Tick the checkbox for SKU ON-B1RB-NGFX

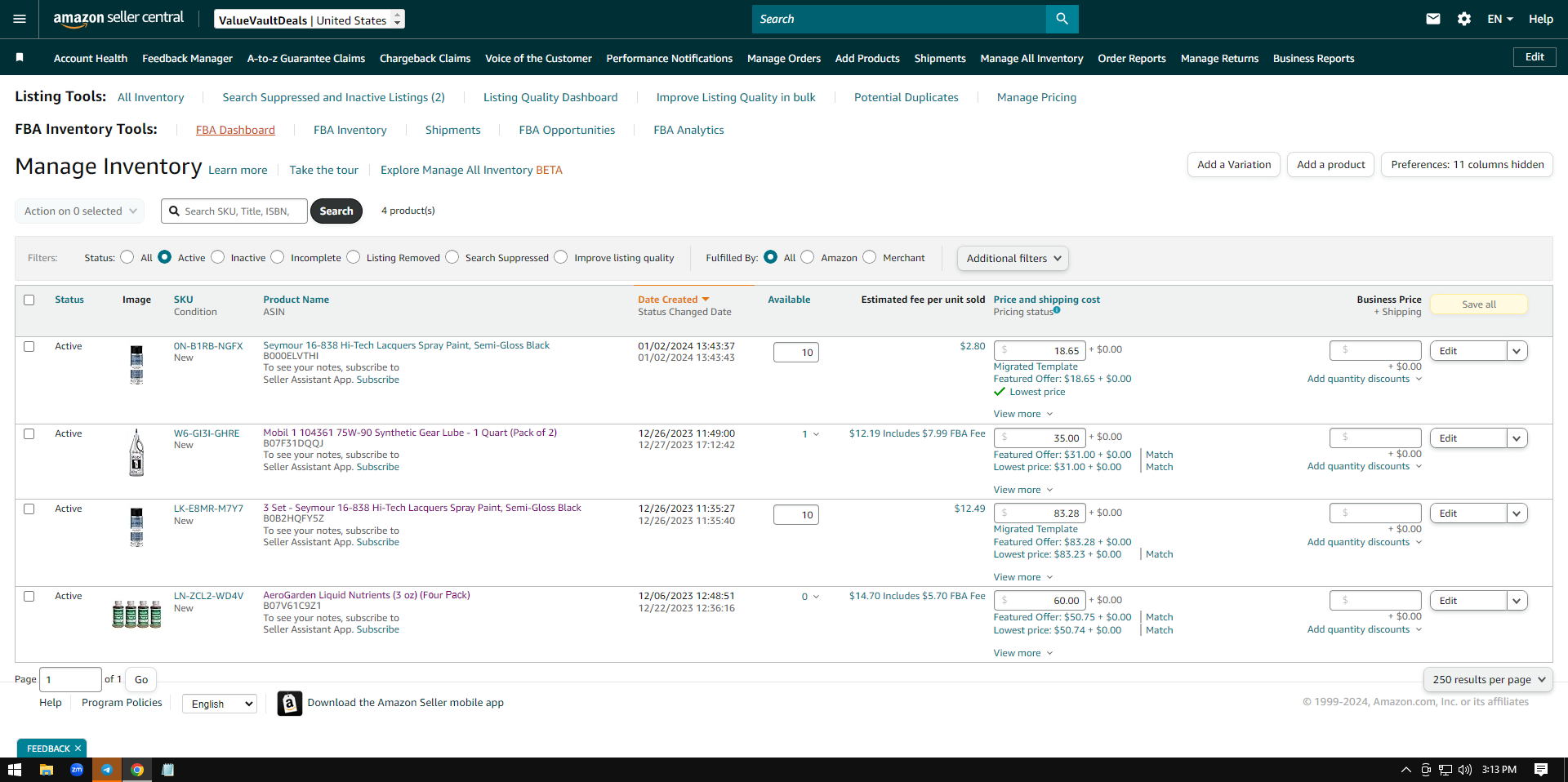coord(29,346)
